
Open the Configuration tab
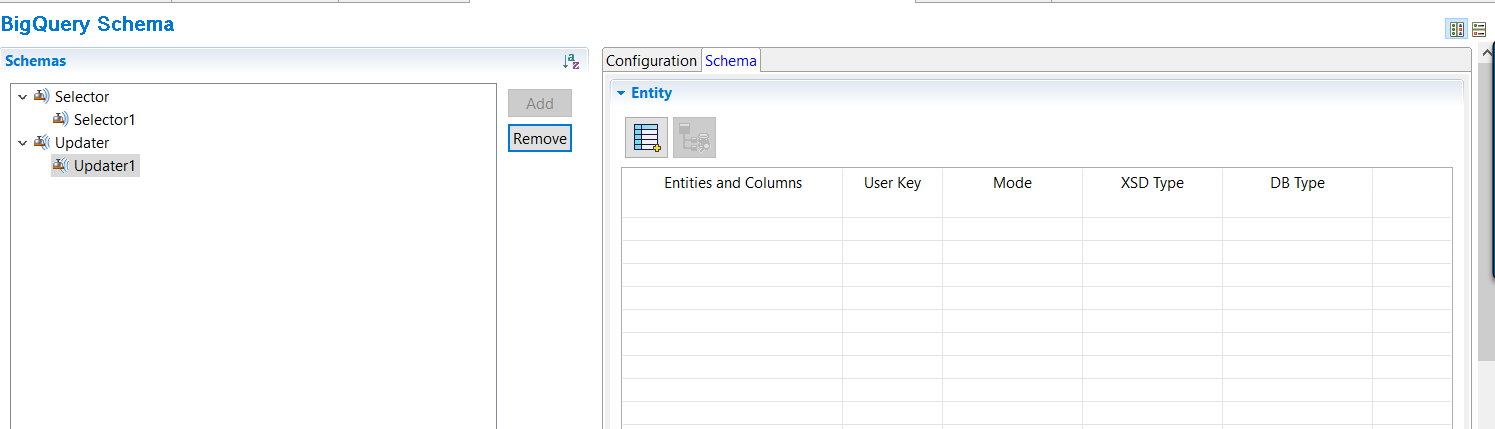pyautogui.click(x=652, y=61)
